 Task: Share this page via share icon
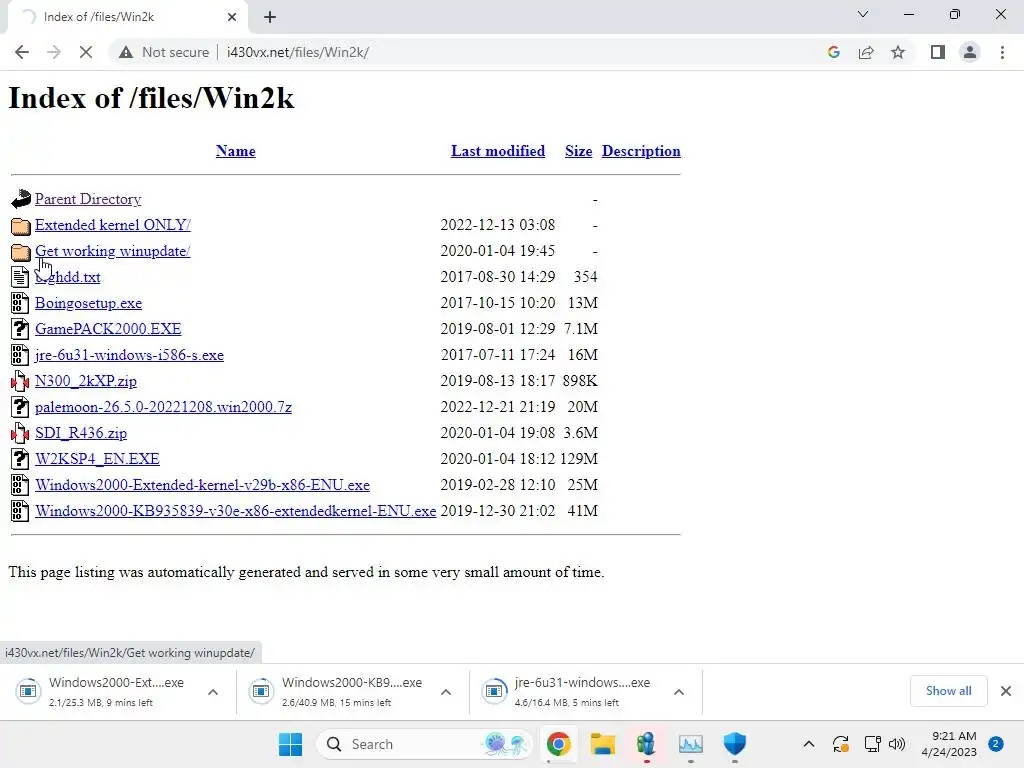click(x=866, y=52)
